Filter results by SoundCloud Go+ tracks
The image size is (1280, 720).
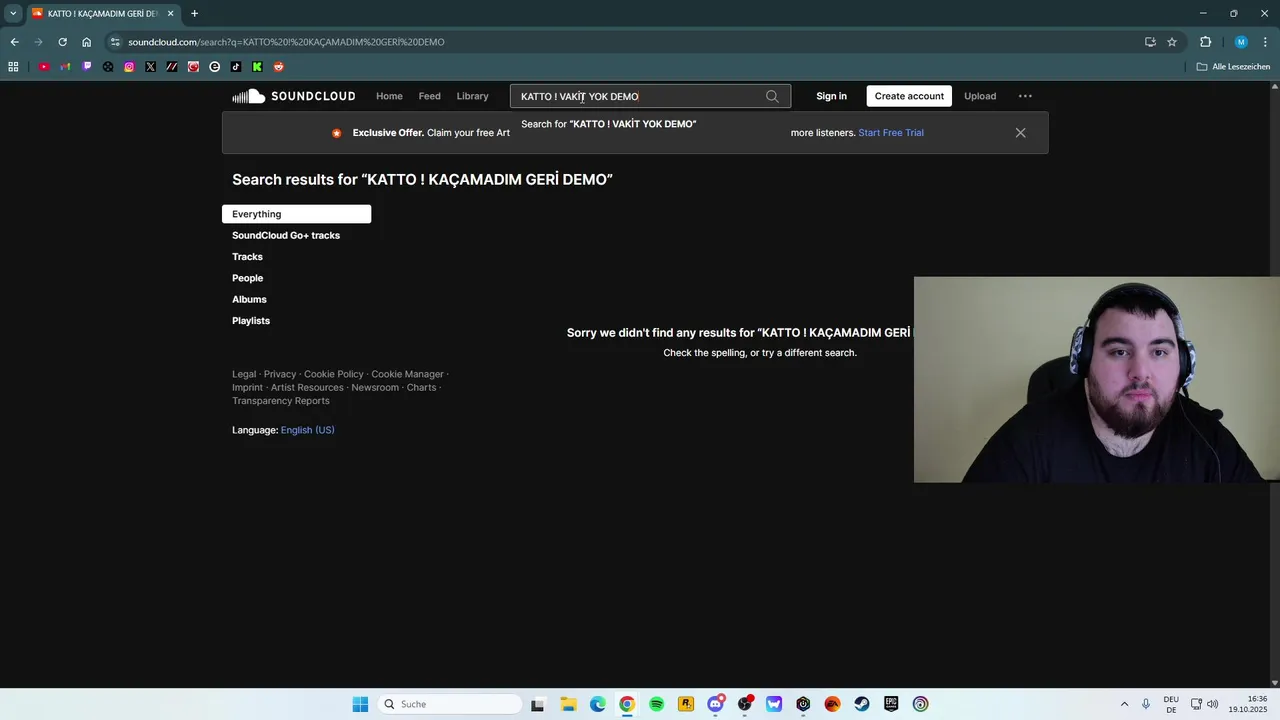286,235
